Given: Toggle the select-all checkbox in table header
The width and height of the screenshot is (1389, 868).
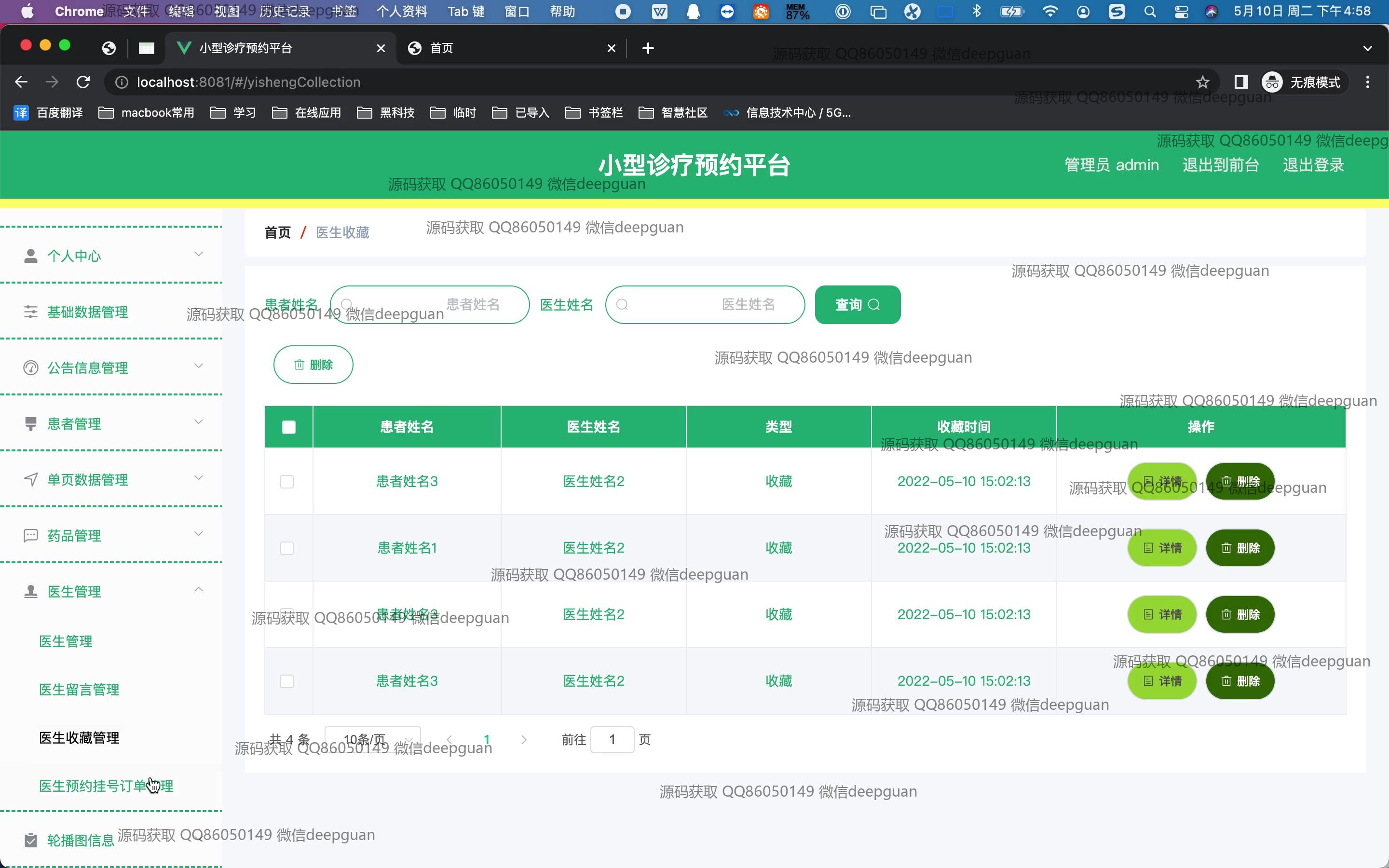Looking at the screenshot, I should click(x=289, y=427).
